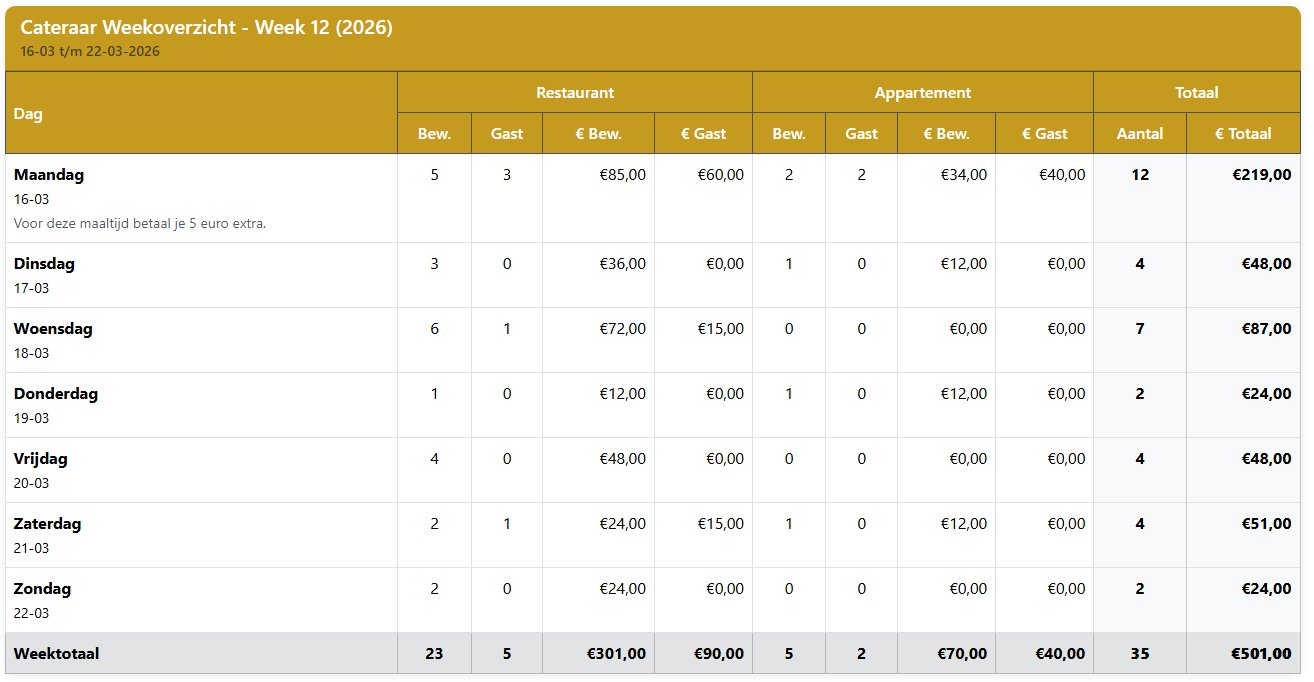
Task: Click the 5 euro extra note under Maandag
Action: click(140, 224)
